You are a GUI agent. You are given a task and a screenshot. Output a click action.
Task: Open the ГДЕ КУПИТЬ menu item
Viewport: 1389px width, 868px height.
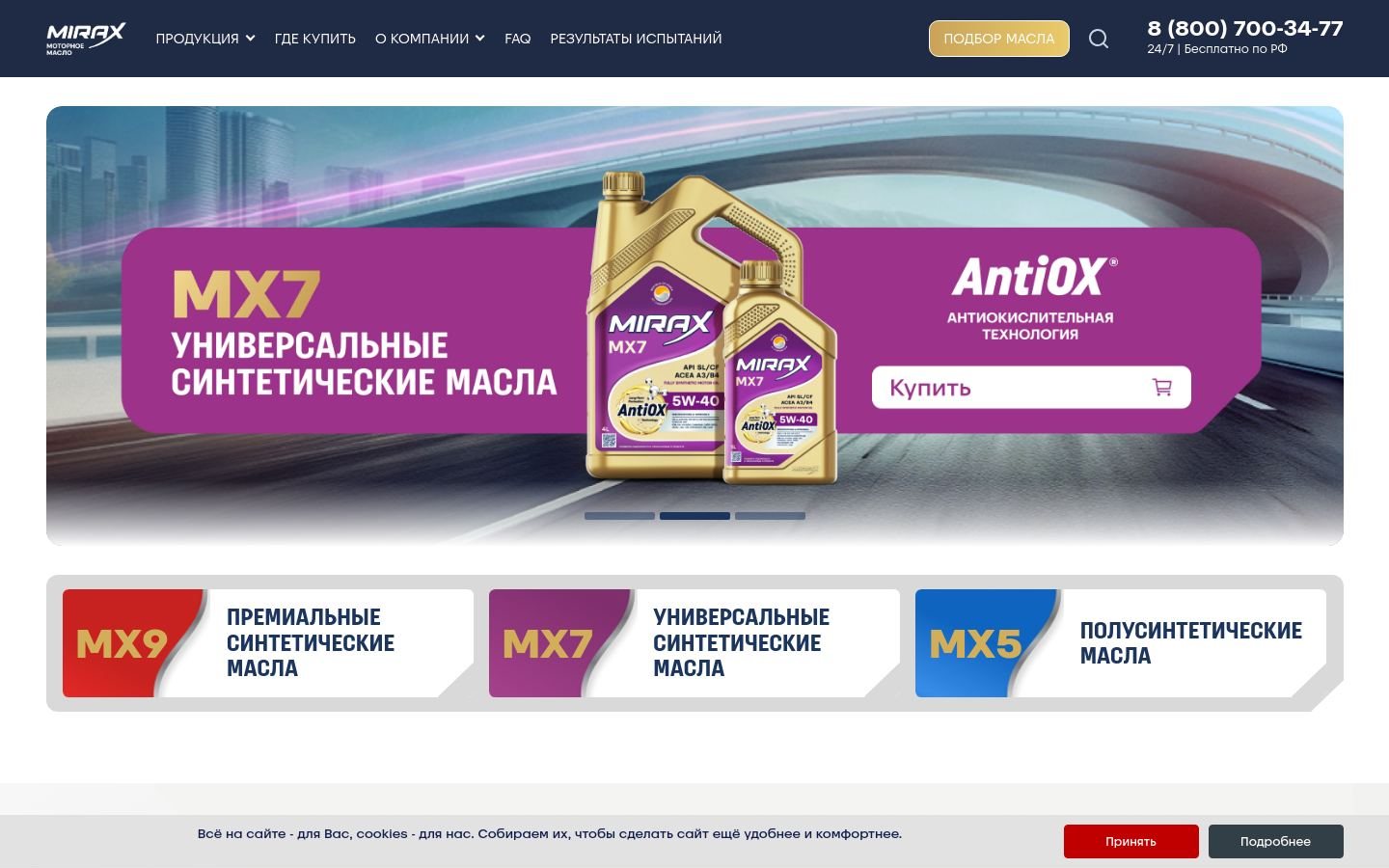[315, 39]
